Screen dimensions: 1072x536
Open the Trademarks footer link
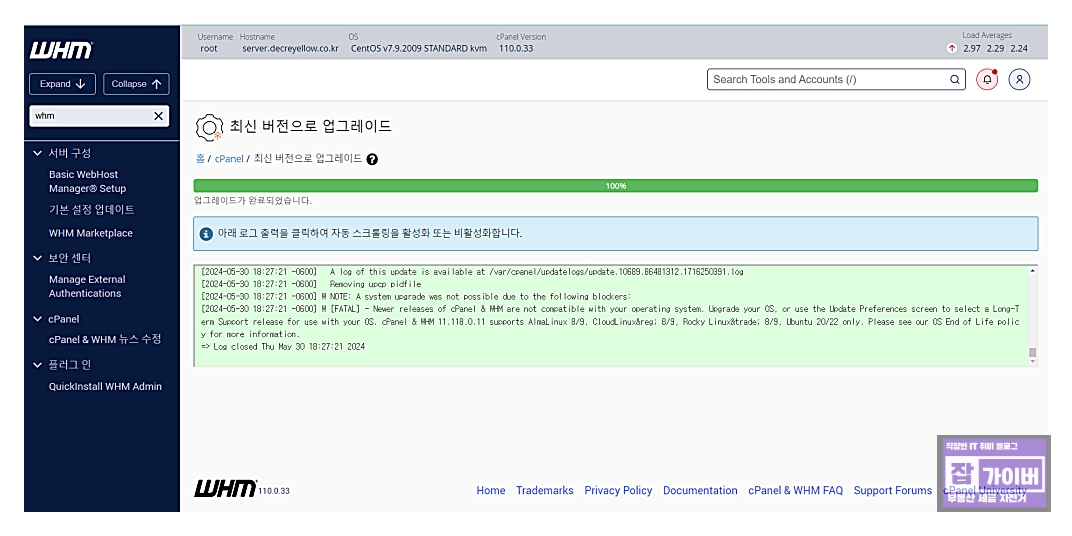[545, 490]
